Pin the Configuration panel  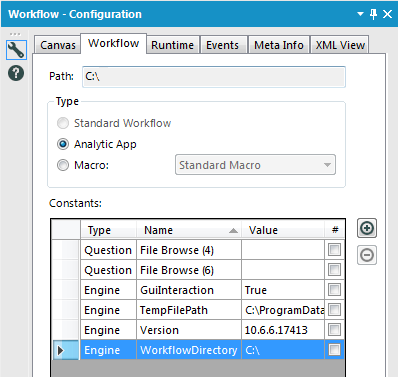coord(373,14)
